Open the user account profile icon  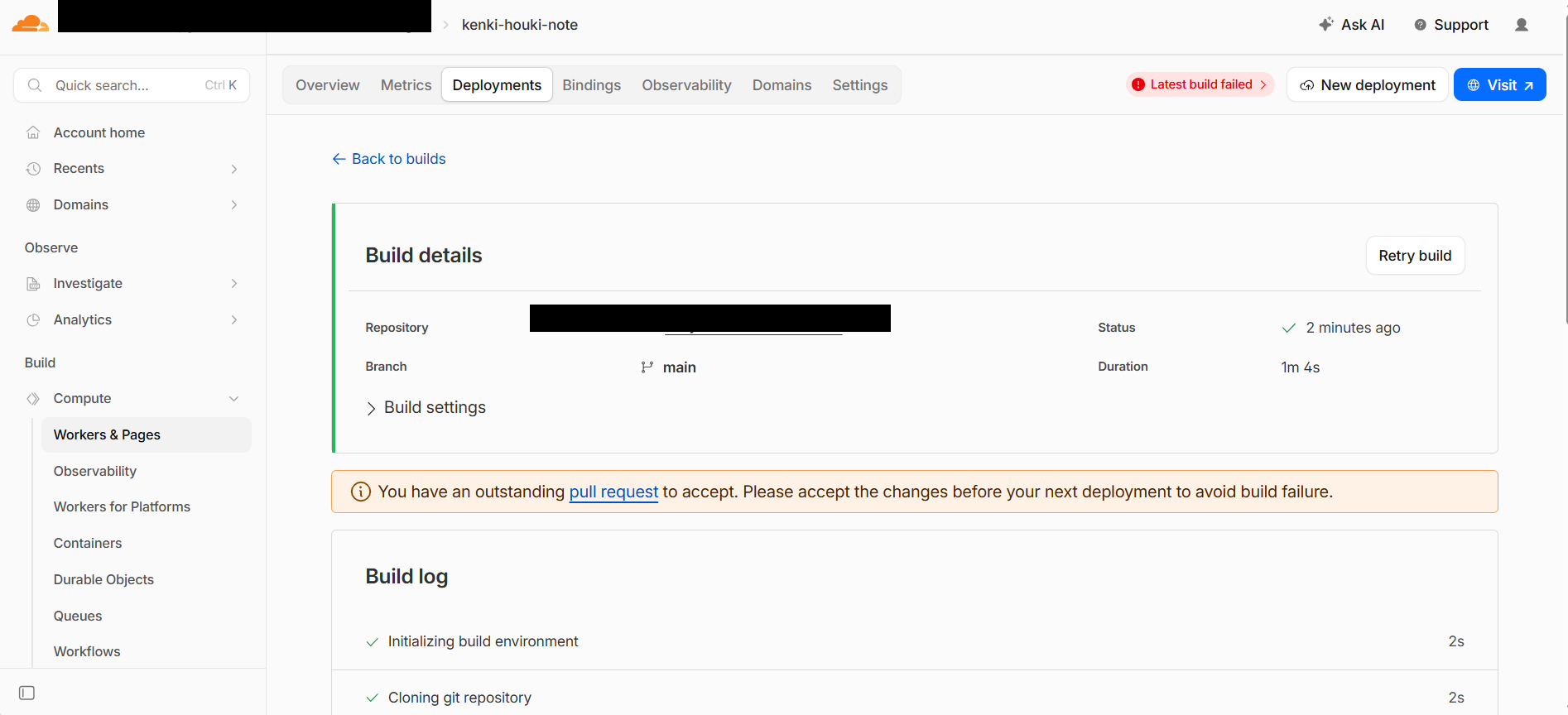tap(1522, 25)
